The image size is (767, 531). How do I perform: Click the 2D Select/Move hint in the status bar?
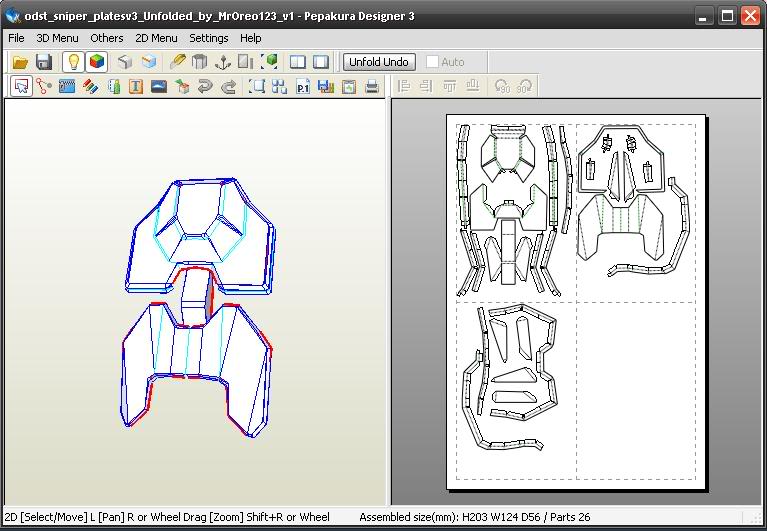coord(167,517)
